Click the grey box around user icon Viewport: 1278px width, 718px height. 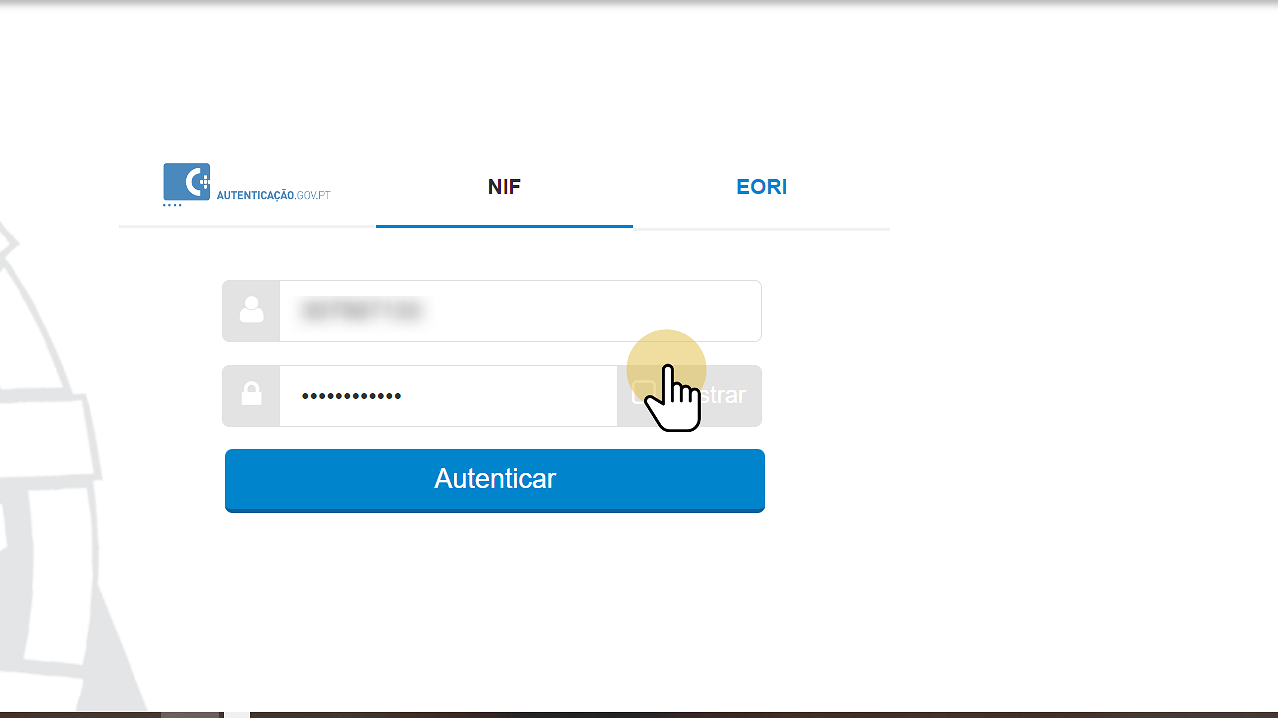point(251,311)
